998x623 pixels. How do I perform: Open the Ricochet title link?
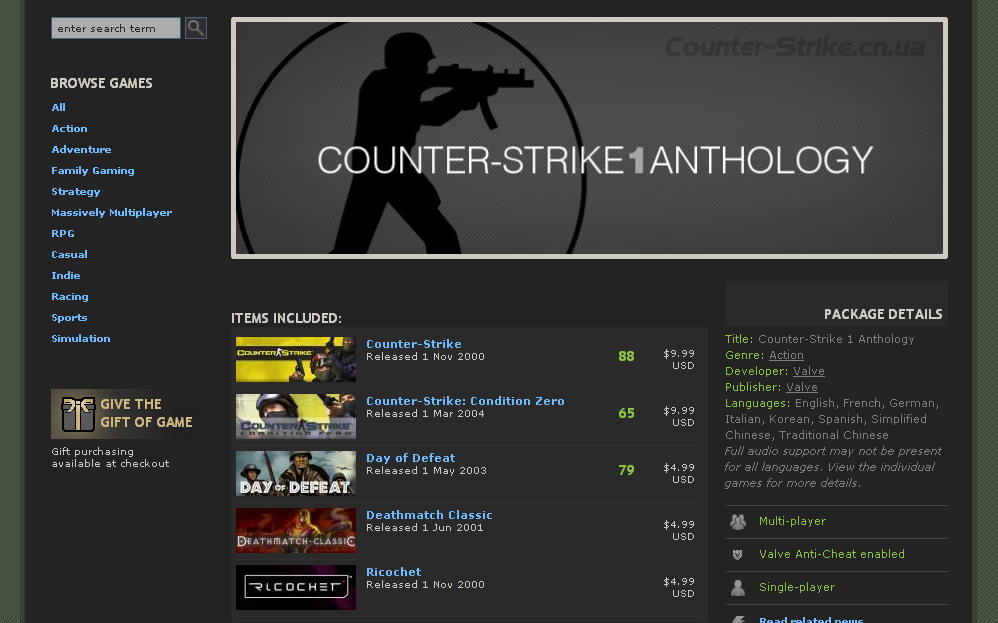tap(393, 571)
